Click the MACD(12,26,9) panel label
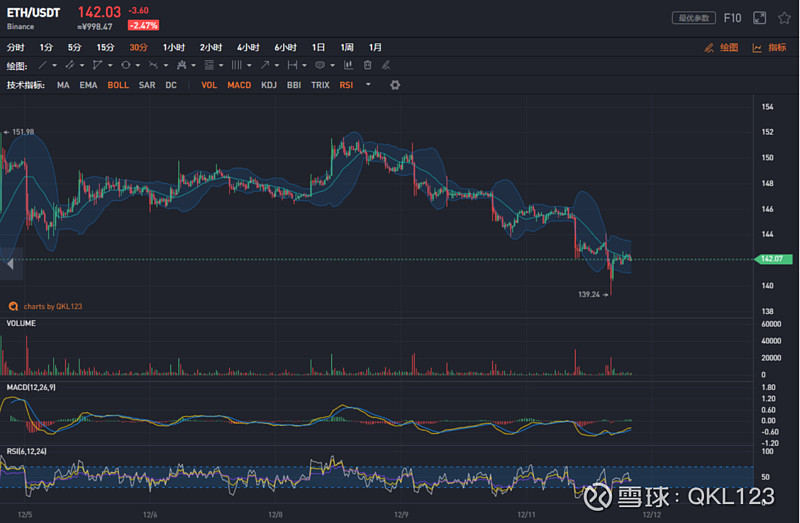Image resolution: width=800 pixels, height=523 pixels. click(31, 387)
